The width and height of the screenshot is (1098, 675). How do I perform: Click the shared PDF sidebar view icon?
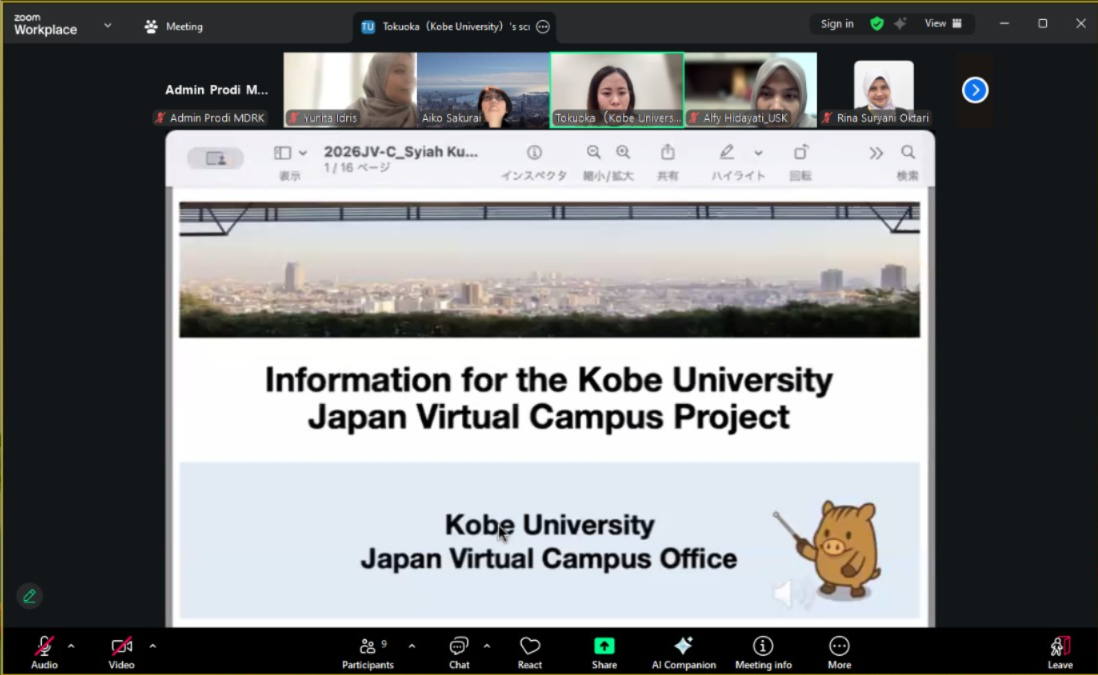(282, 153)
